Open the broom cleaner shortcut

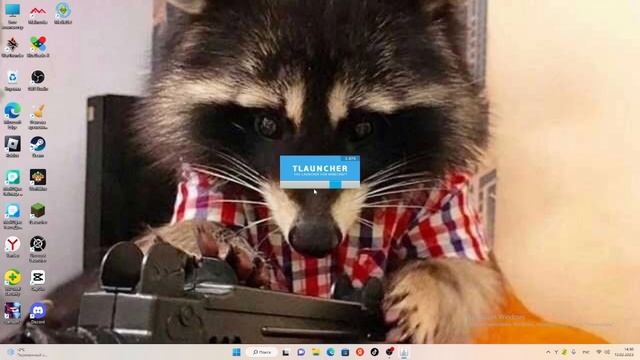tap(38, 116)
